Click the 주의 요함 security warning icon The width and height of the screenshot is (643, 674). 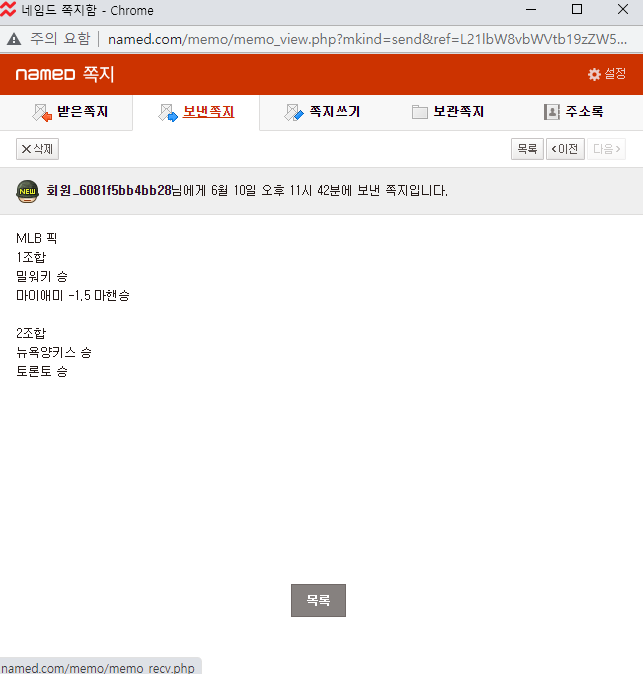pos(14,39)
